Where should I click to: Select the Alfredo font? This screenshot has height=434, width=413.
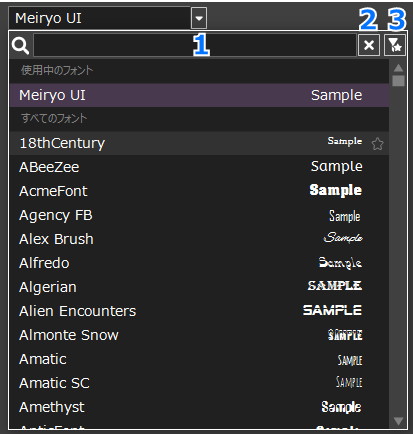(x=199, y=263)
